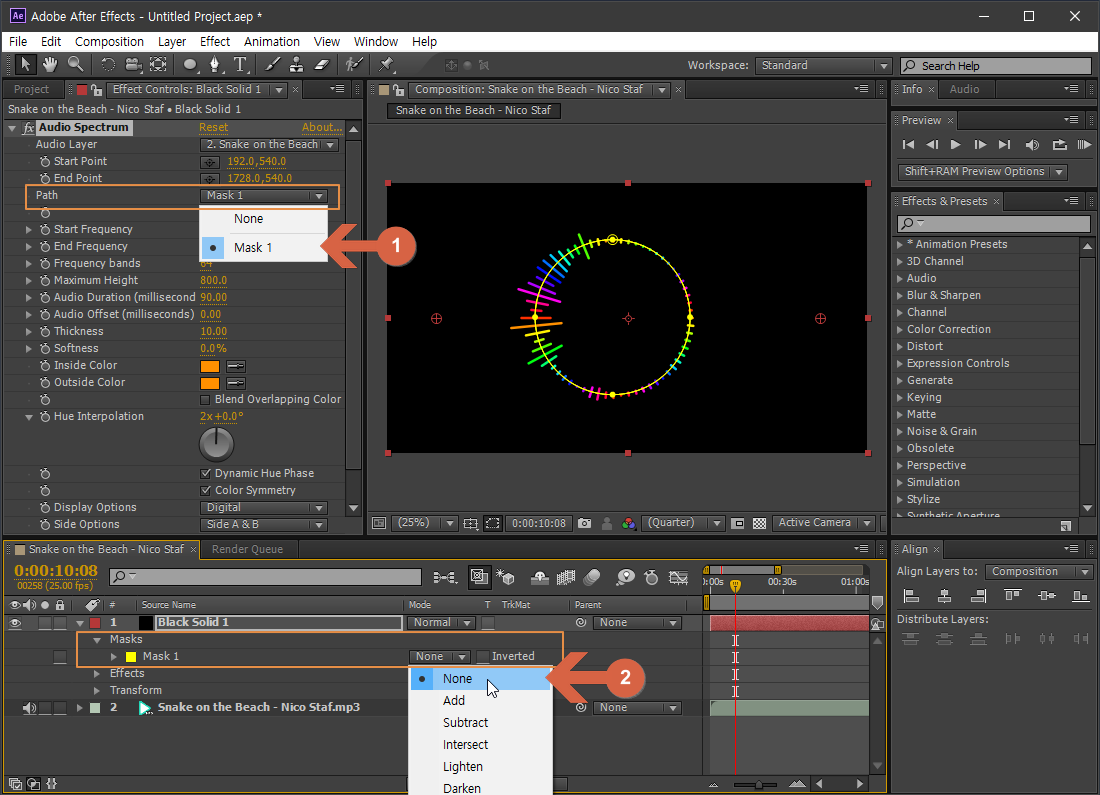Select the Clone Stamp tool

tap(297, 65)
